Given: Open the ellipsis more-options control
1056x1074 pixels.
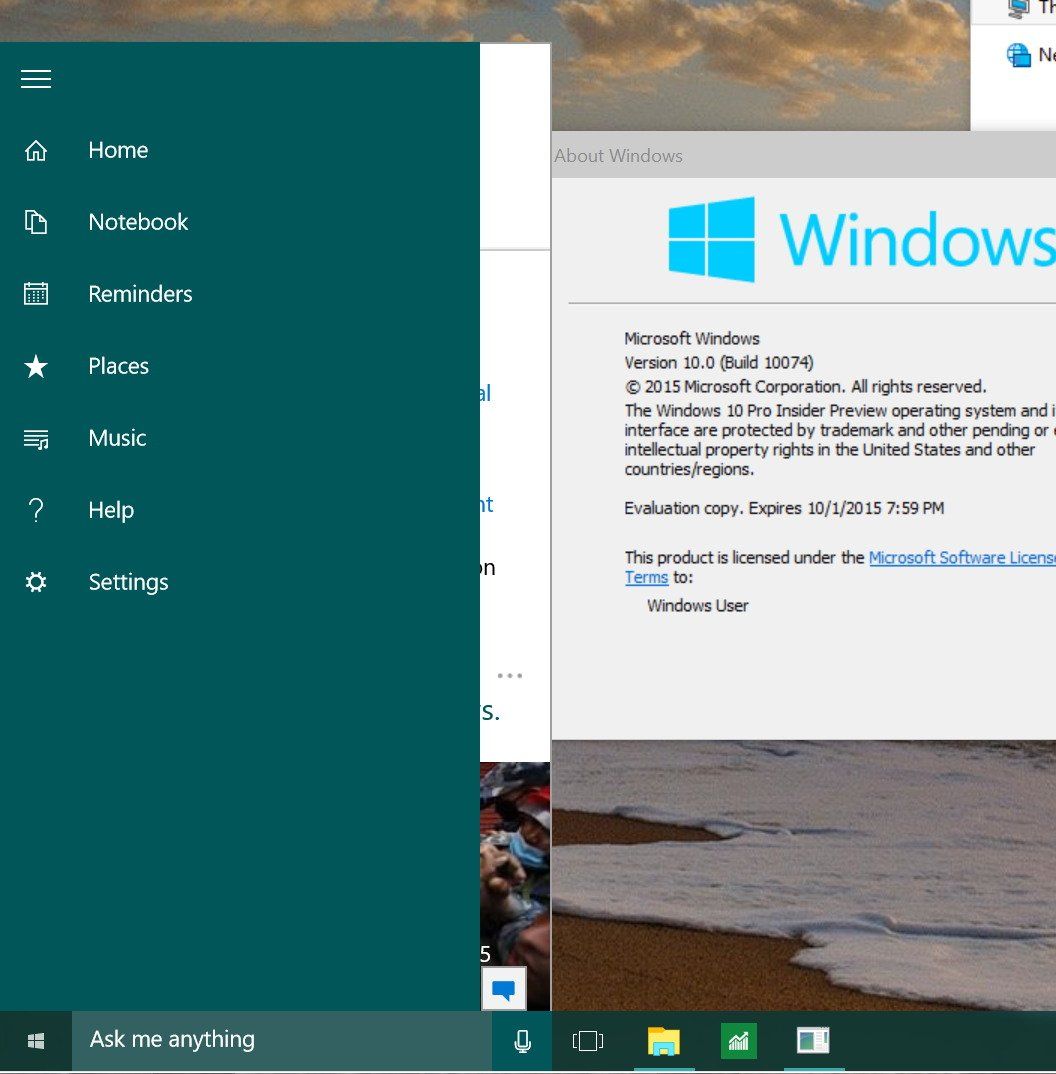Looking at the screenshot, I should (511, 675).
